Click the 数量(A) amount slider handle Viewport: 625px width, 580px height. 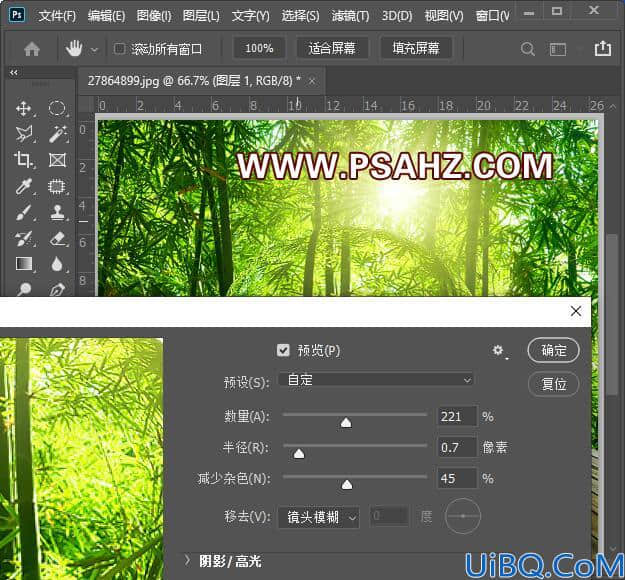(x=346, y=423)
